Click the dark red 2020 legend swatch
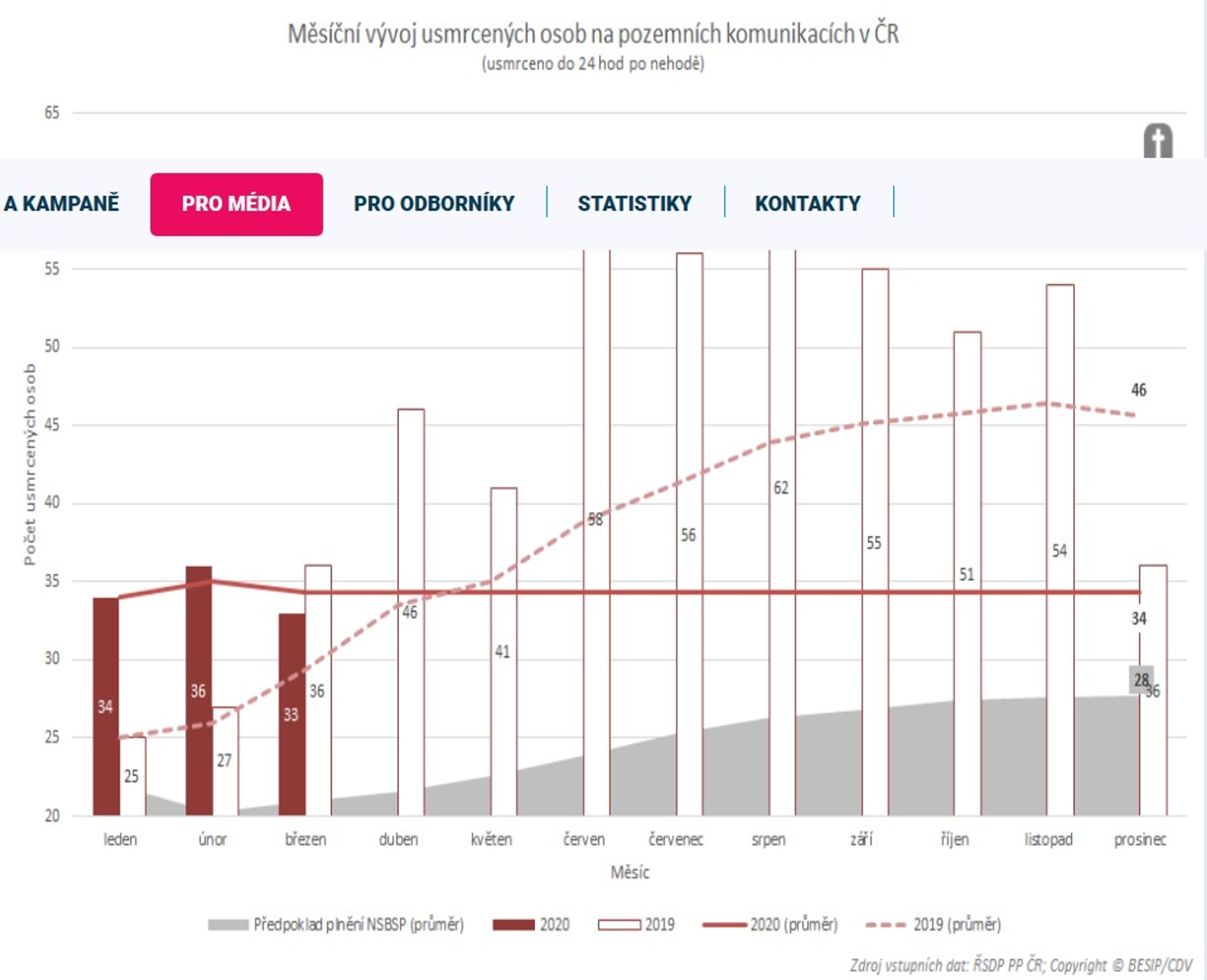Viewport: 1207px width, 980px height. (x=513, y=925)
